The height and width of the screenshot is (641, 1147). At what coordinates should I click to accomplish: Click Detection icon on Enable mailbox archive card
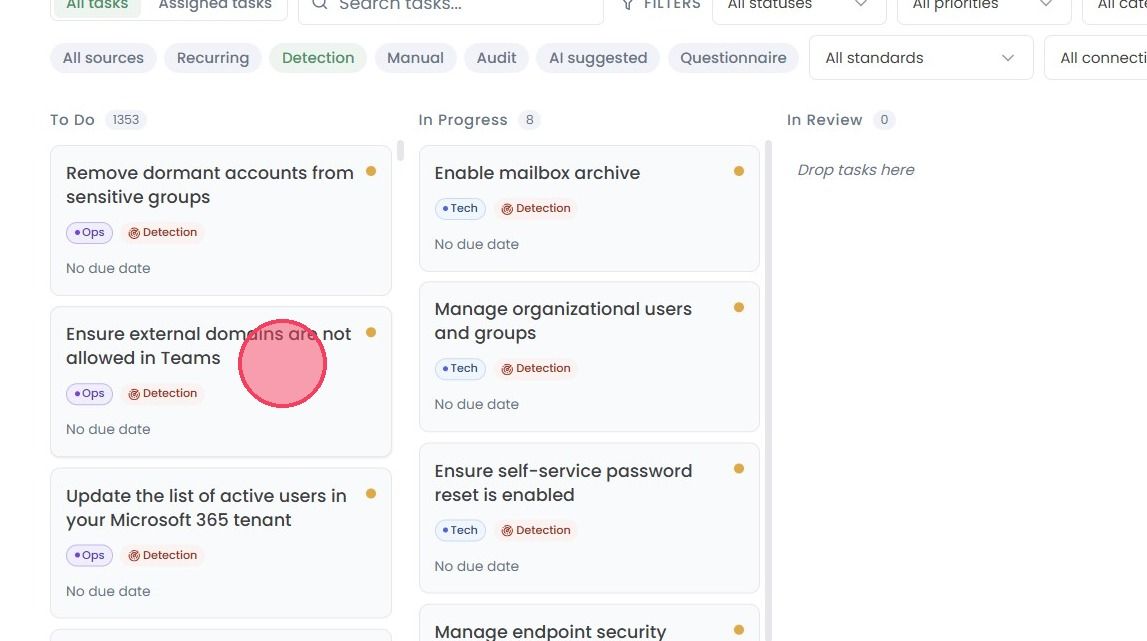point(507,209)
